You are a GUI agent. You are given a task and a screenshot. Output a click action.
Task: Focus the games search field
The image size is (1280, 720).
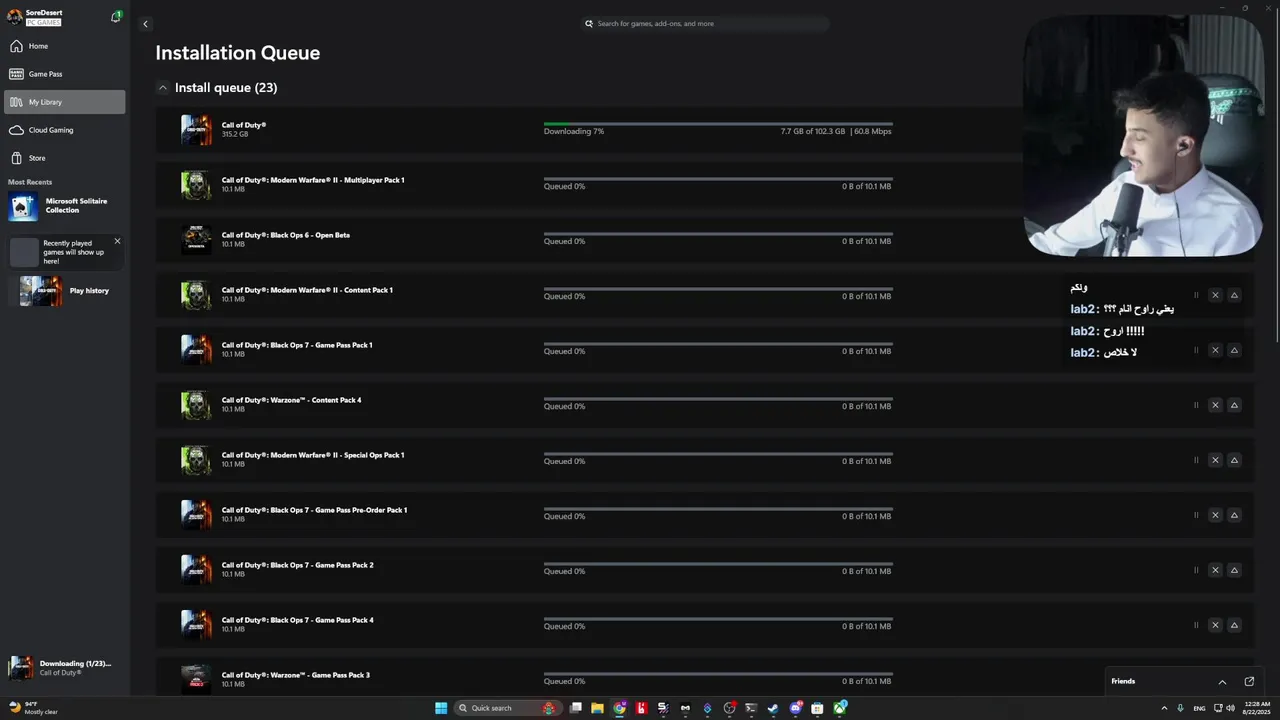tap(706, 23)
